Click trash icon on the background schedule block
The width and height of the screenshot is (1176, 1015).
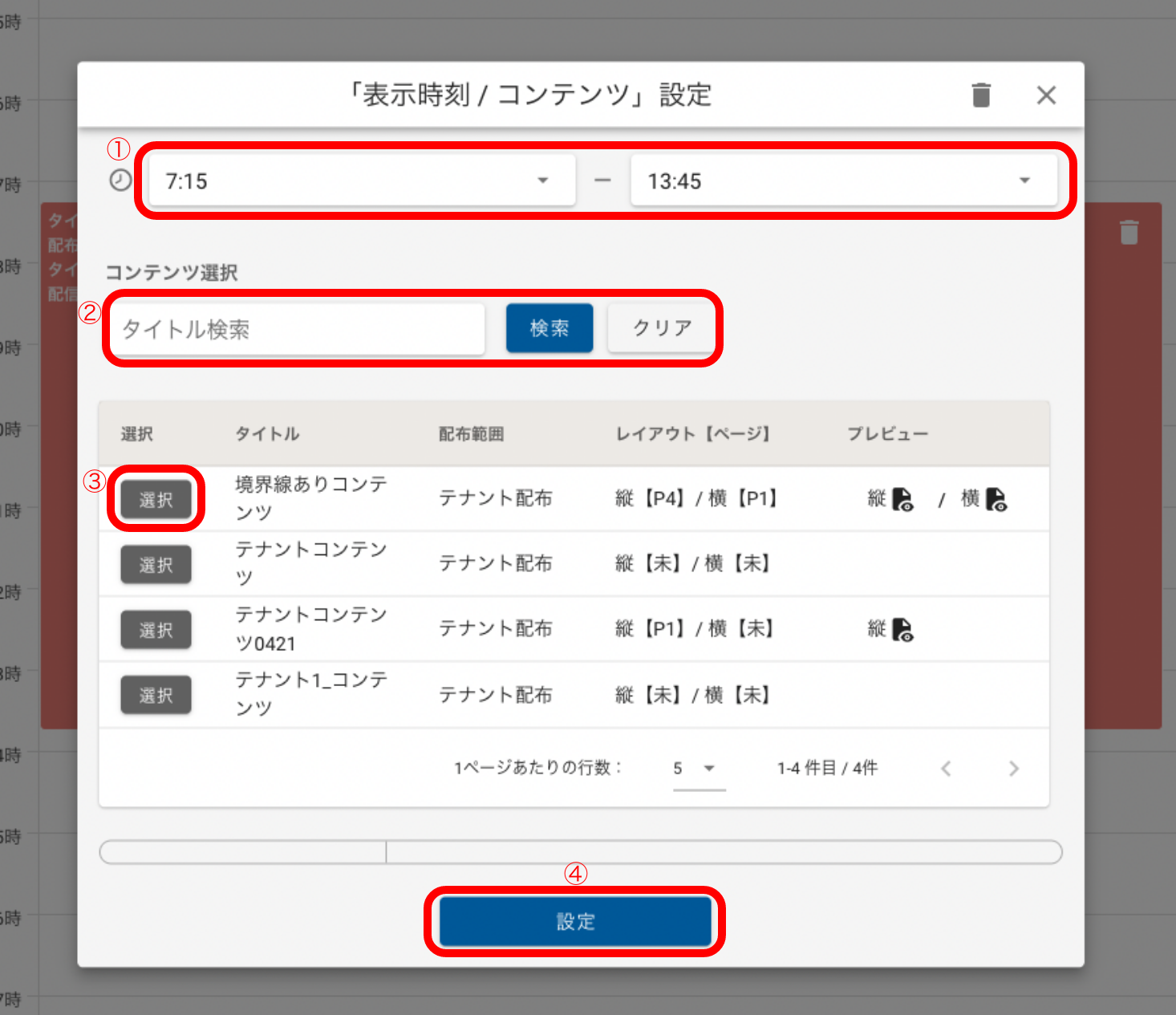1129,233
